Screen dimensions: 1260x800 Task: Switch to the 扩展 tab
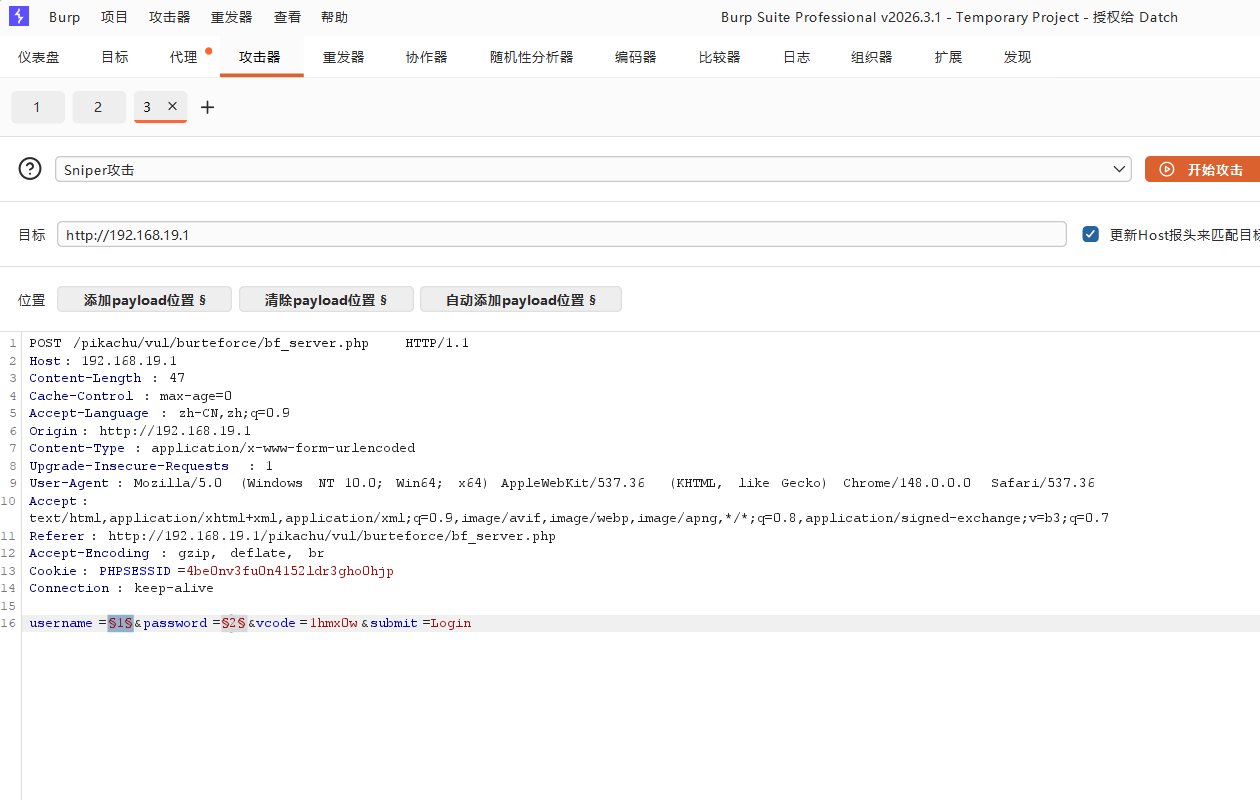949,57
